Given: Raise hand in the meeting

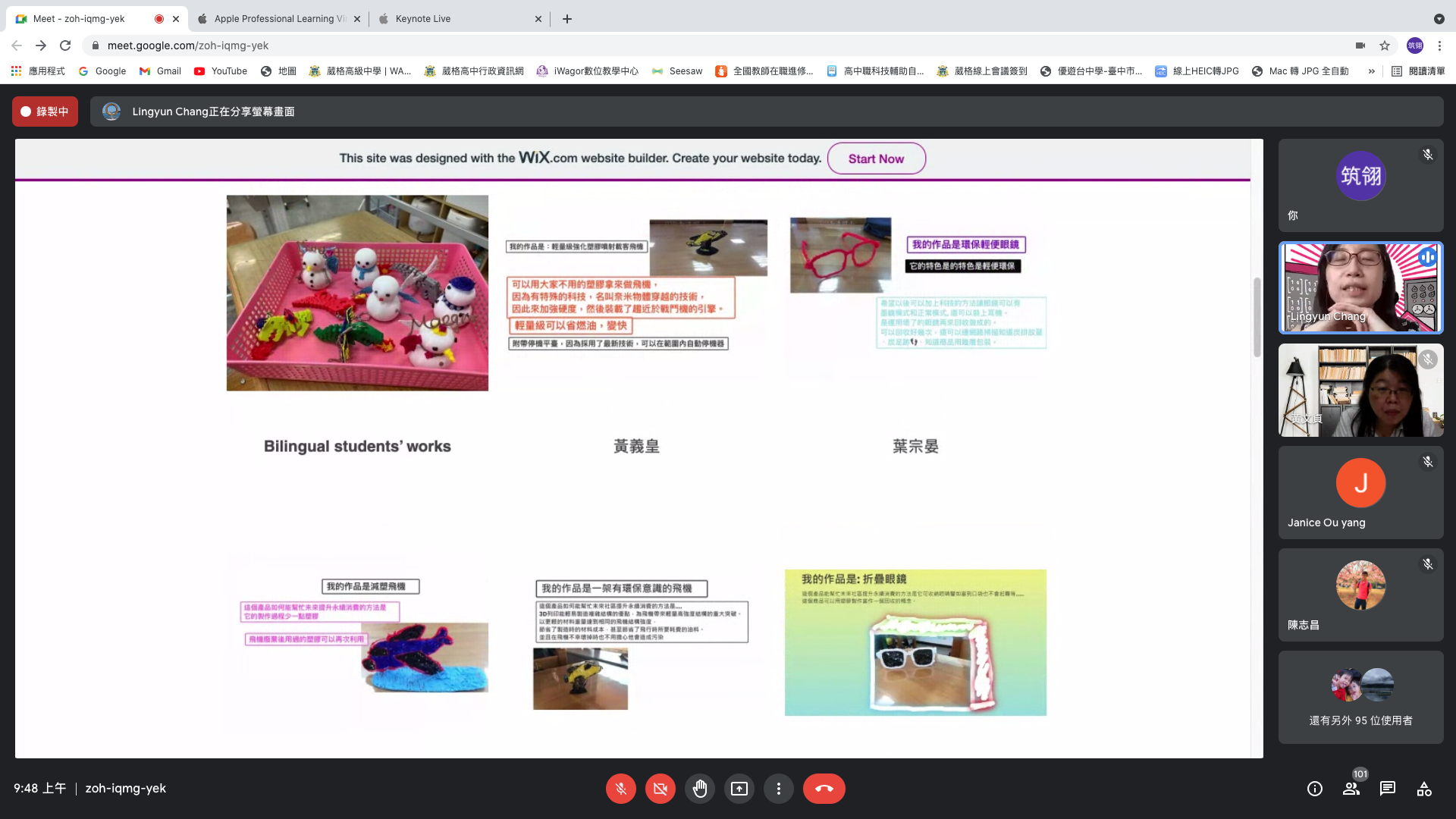Looking at the screenshot, I should [x=699, y=789].
